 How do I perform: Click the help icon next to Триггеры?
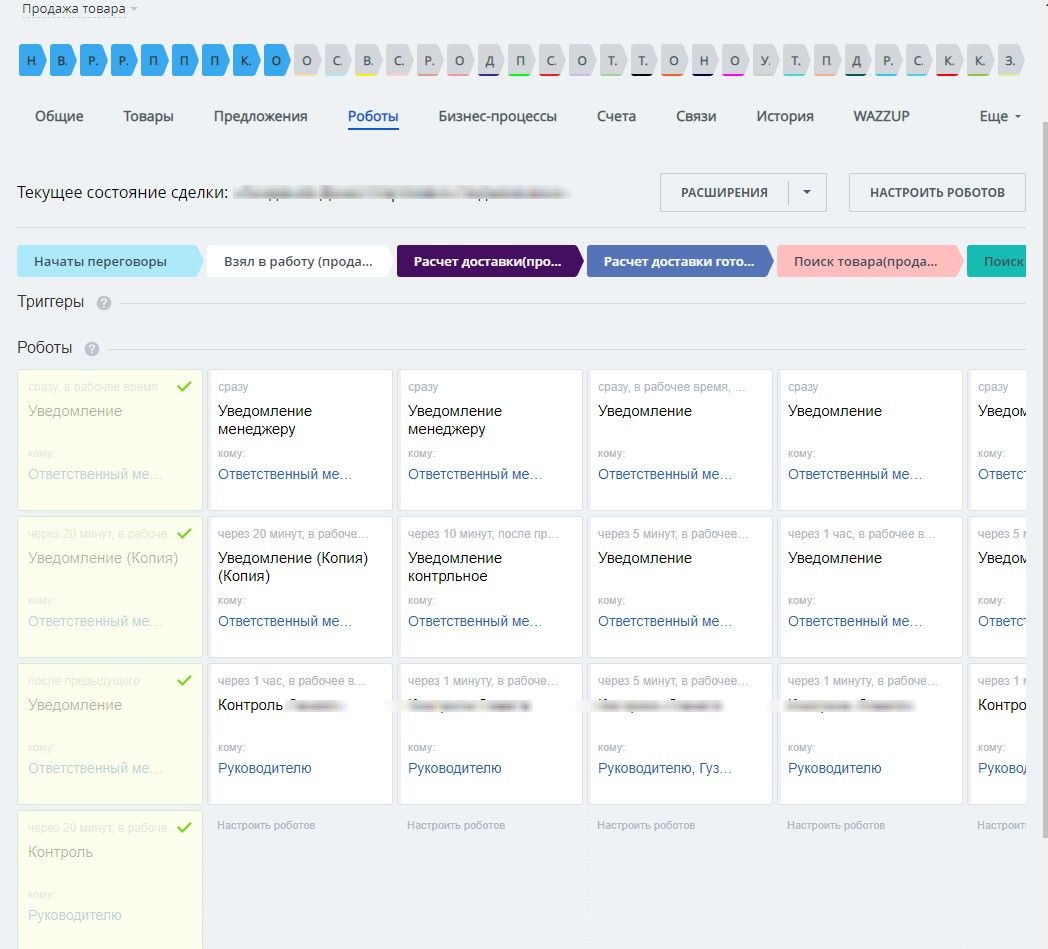[x=104, y=303]
